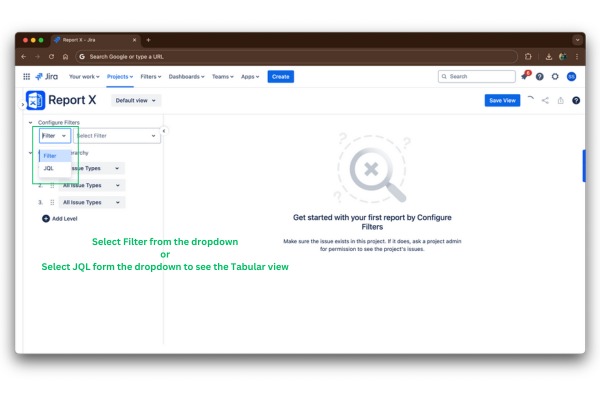Click the Report X app logo
This screenshot has height=400, width=600.
point(36,100)
